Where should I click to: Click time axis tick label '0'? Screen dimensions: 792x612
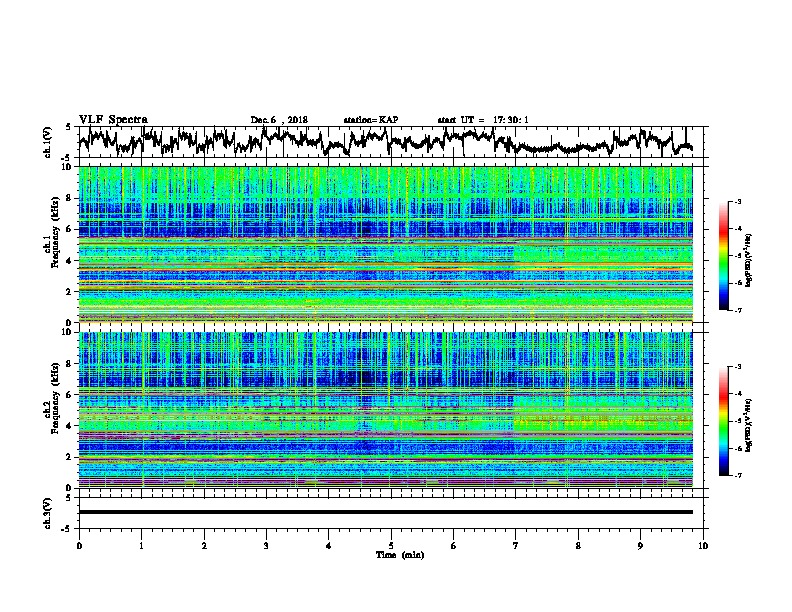(x=79, y=546)
